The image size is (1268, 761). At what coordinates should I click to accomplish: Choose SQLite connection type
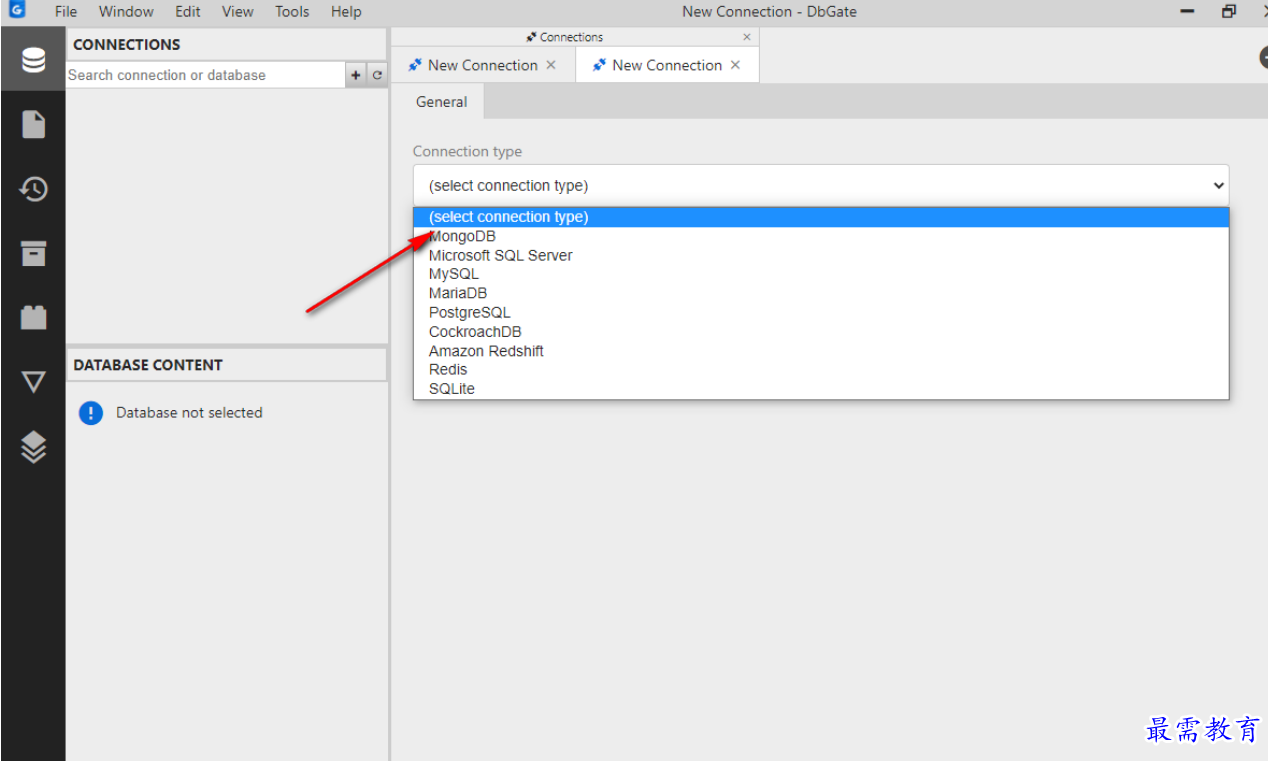[820, 388]
